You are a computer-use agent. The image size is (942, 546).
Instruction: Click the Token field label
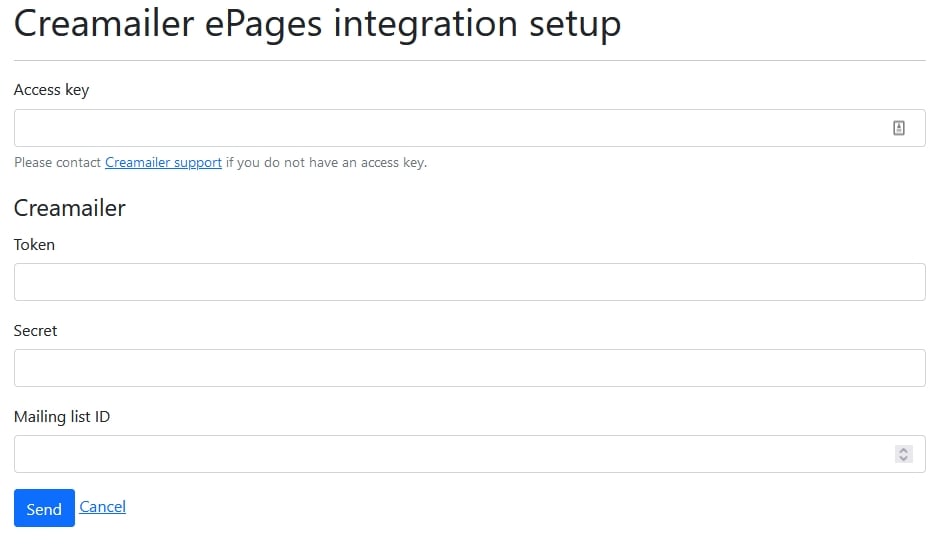pyautogui.click(x=34, y=244)
